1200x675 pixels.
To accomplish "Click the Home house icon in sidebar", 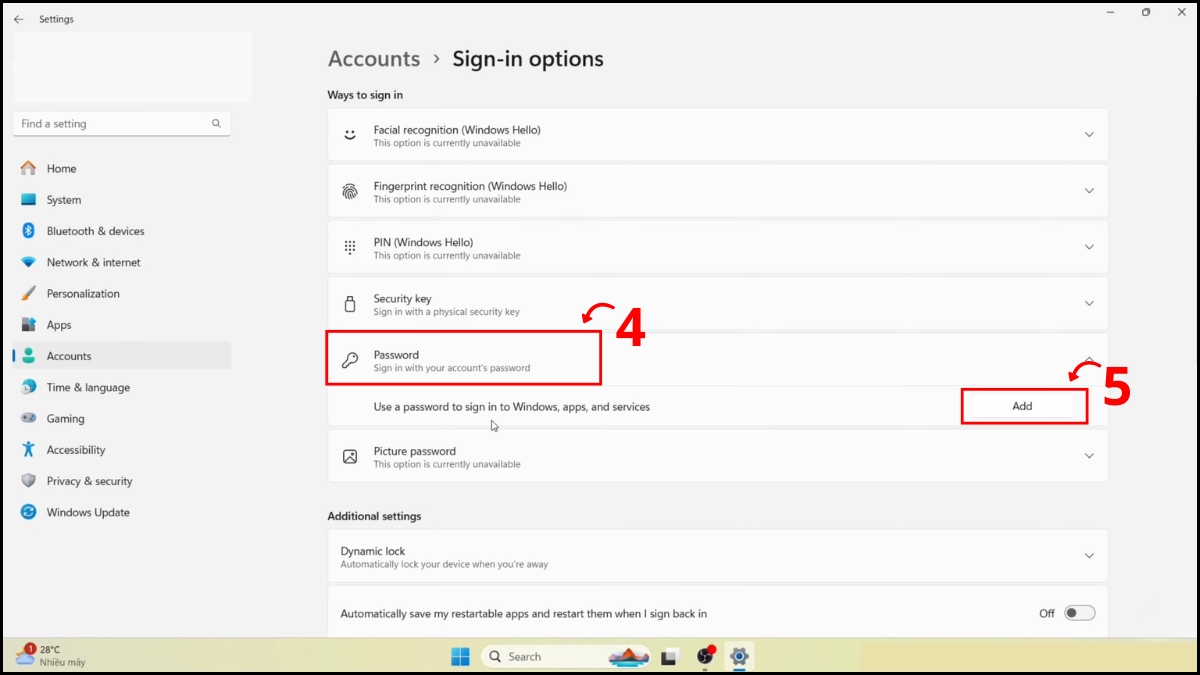I will [x=28, y=168].
